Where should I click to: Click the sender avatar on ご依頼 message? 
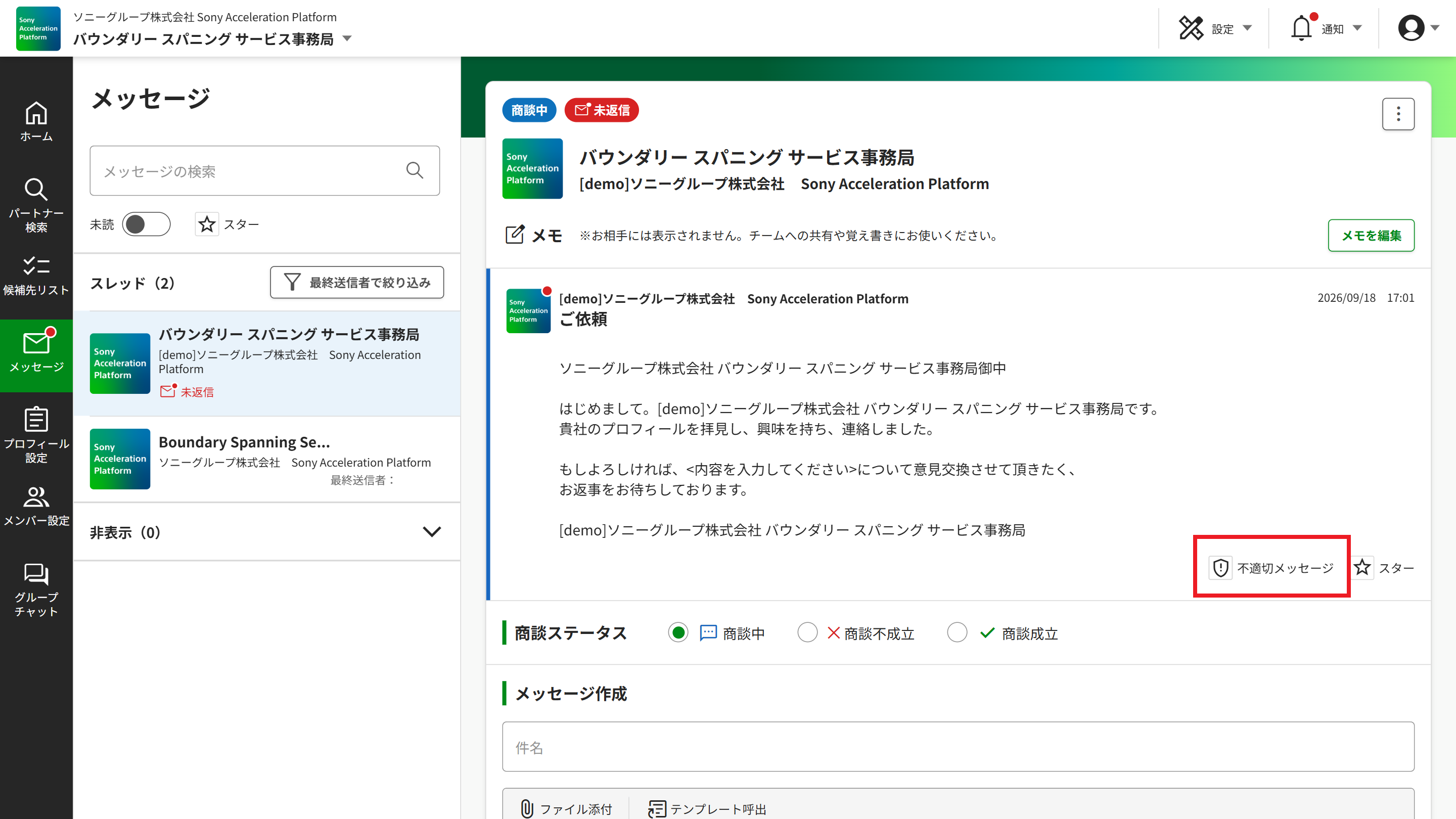(528, 311)
